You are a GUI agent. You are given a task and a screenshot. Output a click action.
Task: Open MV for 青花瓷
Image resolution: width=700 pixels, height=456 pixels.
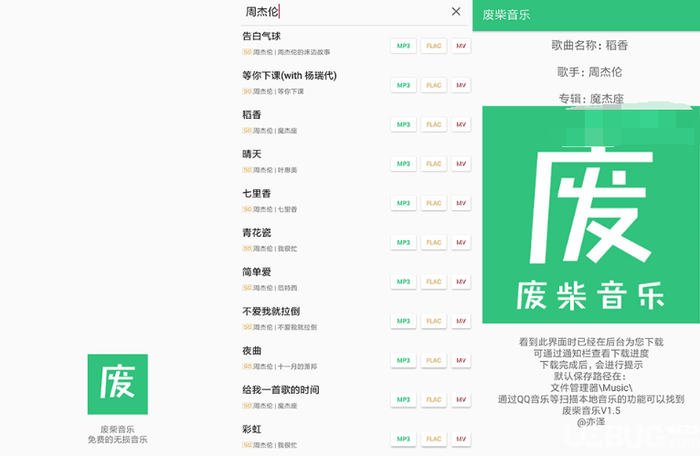tap(461, 243)
